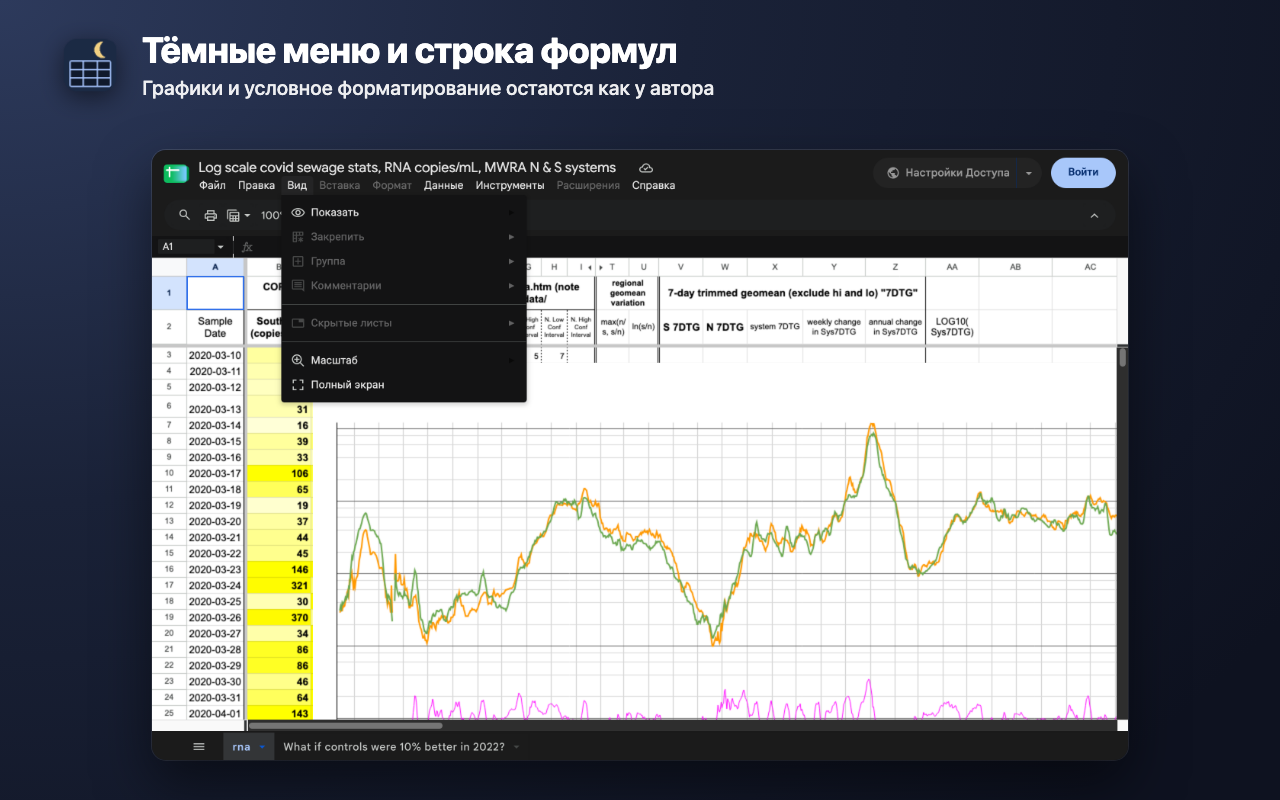Viewport: 1280px width, 800px height.
Task: Close the open Вид menu
Action: pos(297,185)
